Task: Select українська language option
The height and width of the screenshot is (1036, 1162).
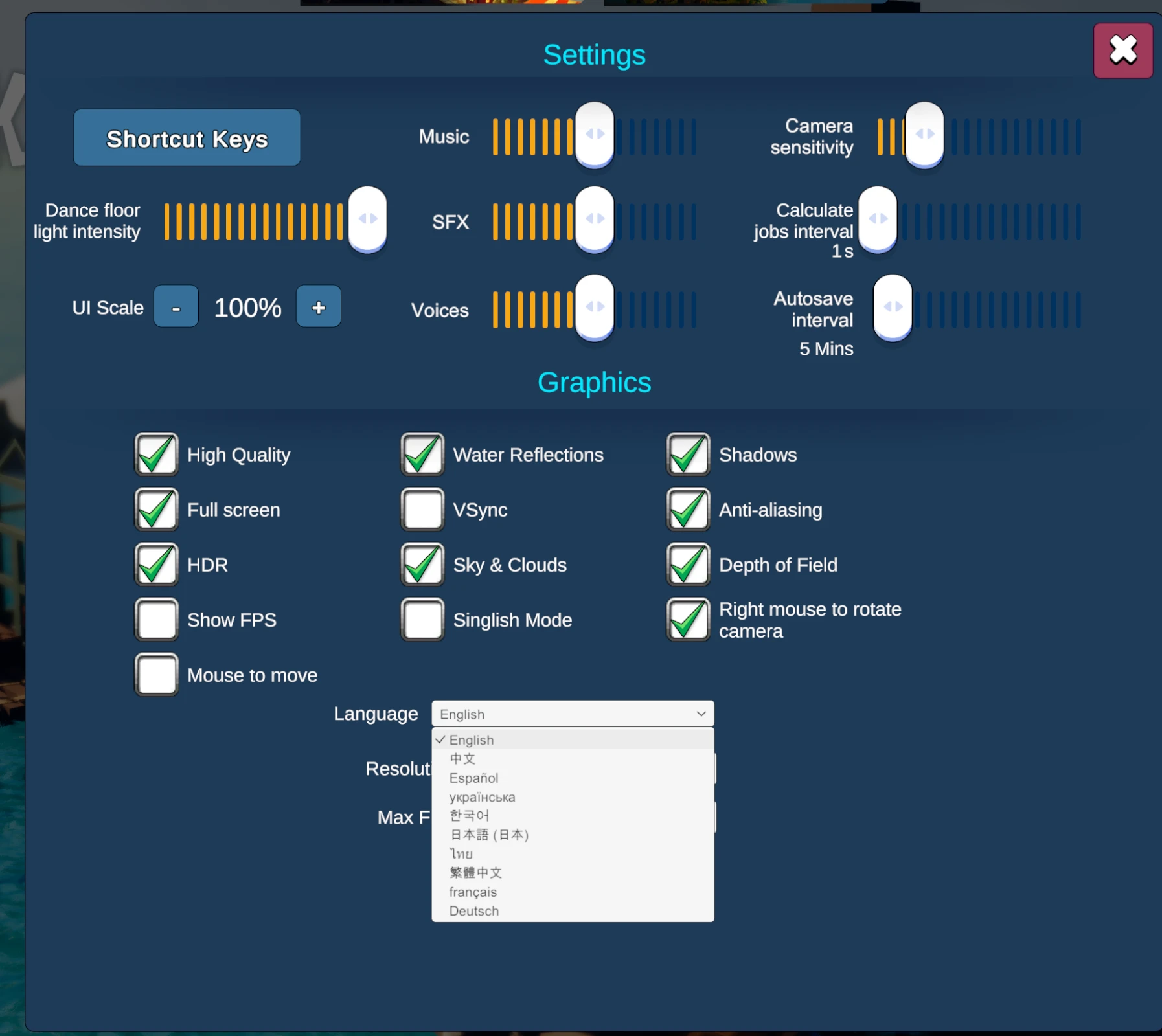Action: point(482,797)
